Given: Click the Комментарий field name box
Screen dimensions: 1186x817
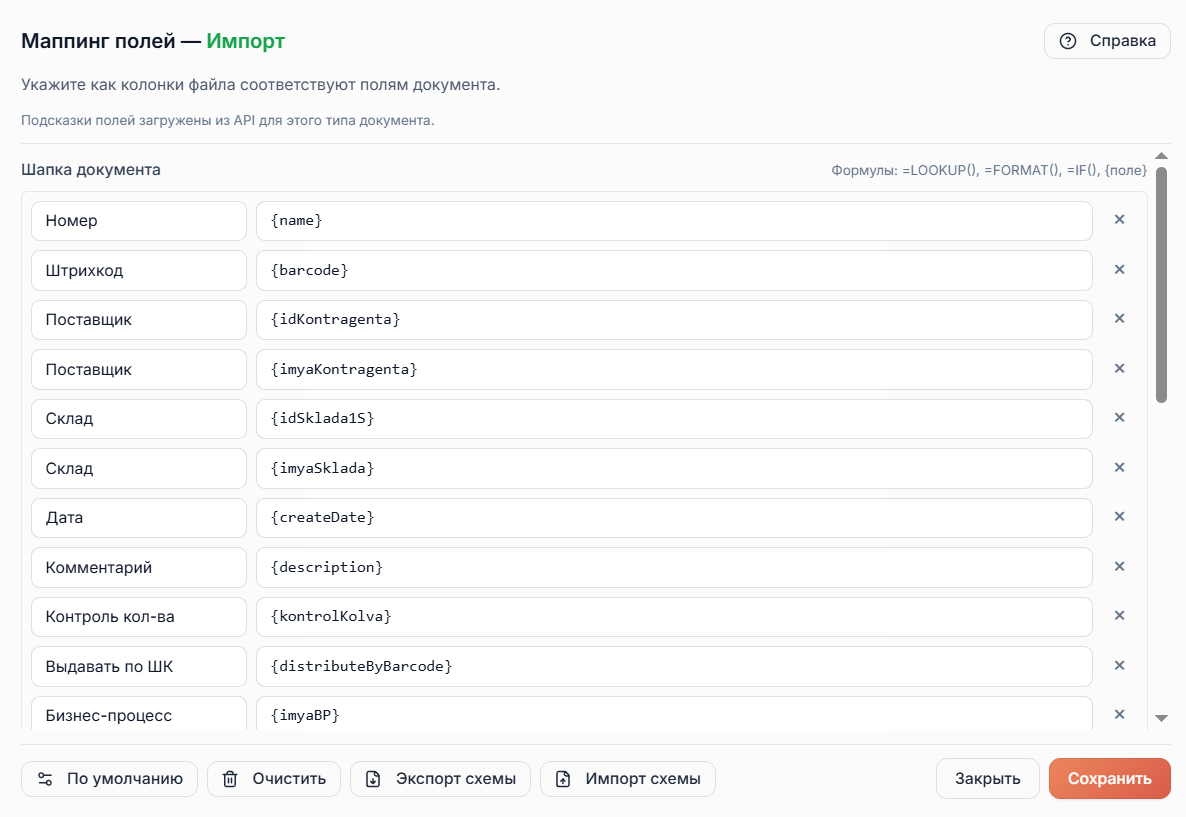Looking at the screenshot, I should point(138,567).
